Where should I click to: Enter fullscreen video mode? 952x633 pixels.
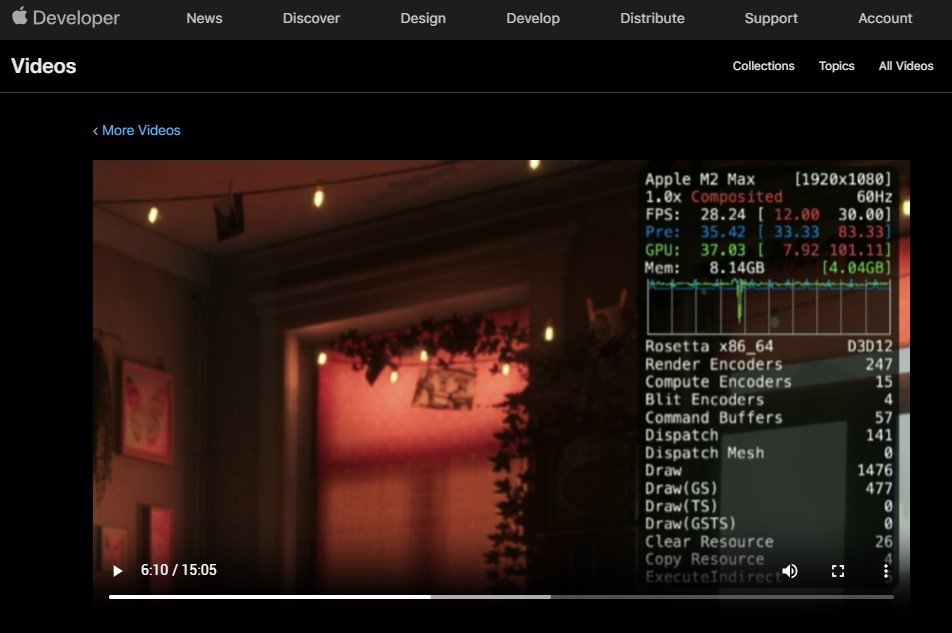point(838,570)
